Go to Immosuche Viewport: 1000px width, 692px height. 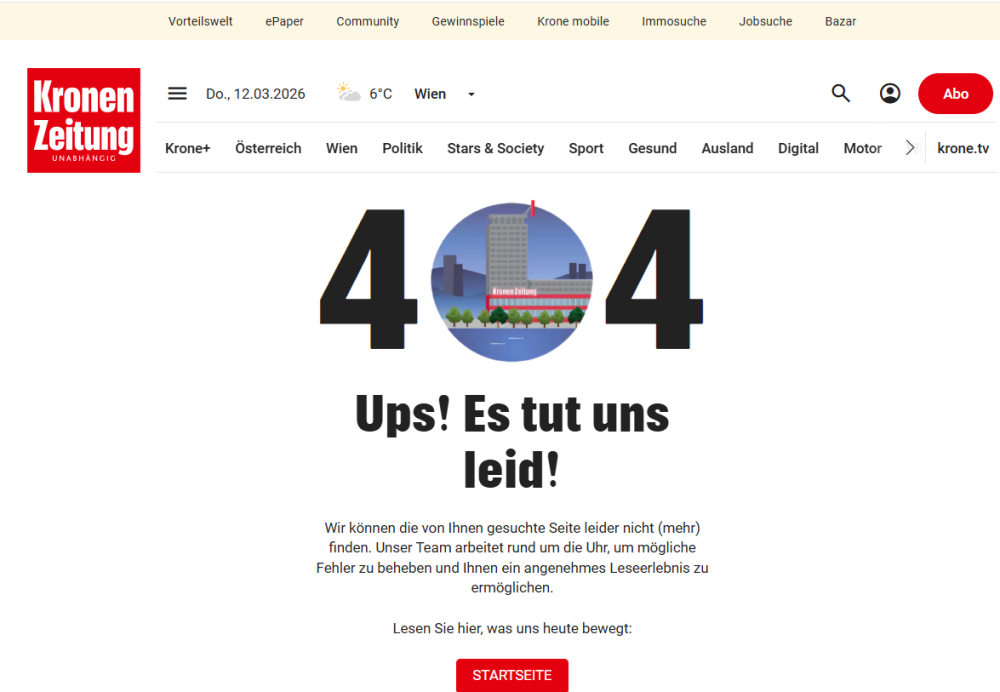[x=674, y=20]
